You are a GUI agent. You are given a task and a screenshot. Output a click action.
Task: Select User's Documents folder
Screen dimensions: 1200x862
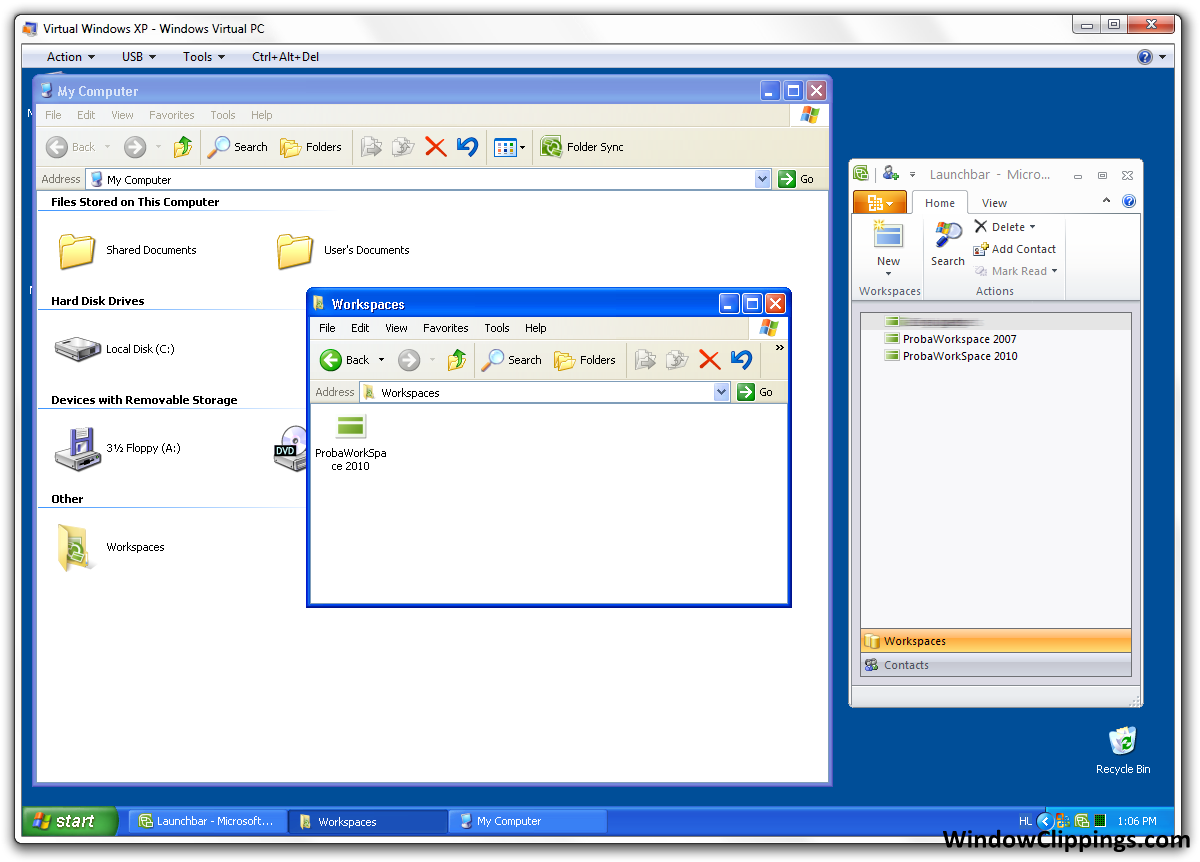(x=343, y=250)
